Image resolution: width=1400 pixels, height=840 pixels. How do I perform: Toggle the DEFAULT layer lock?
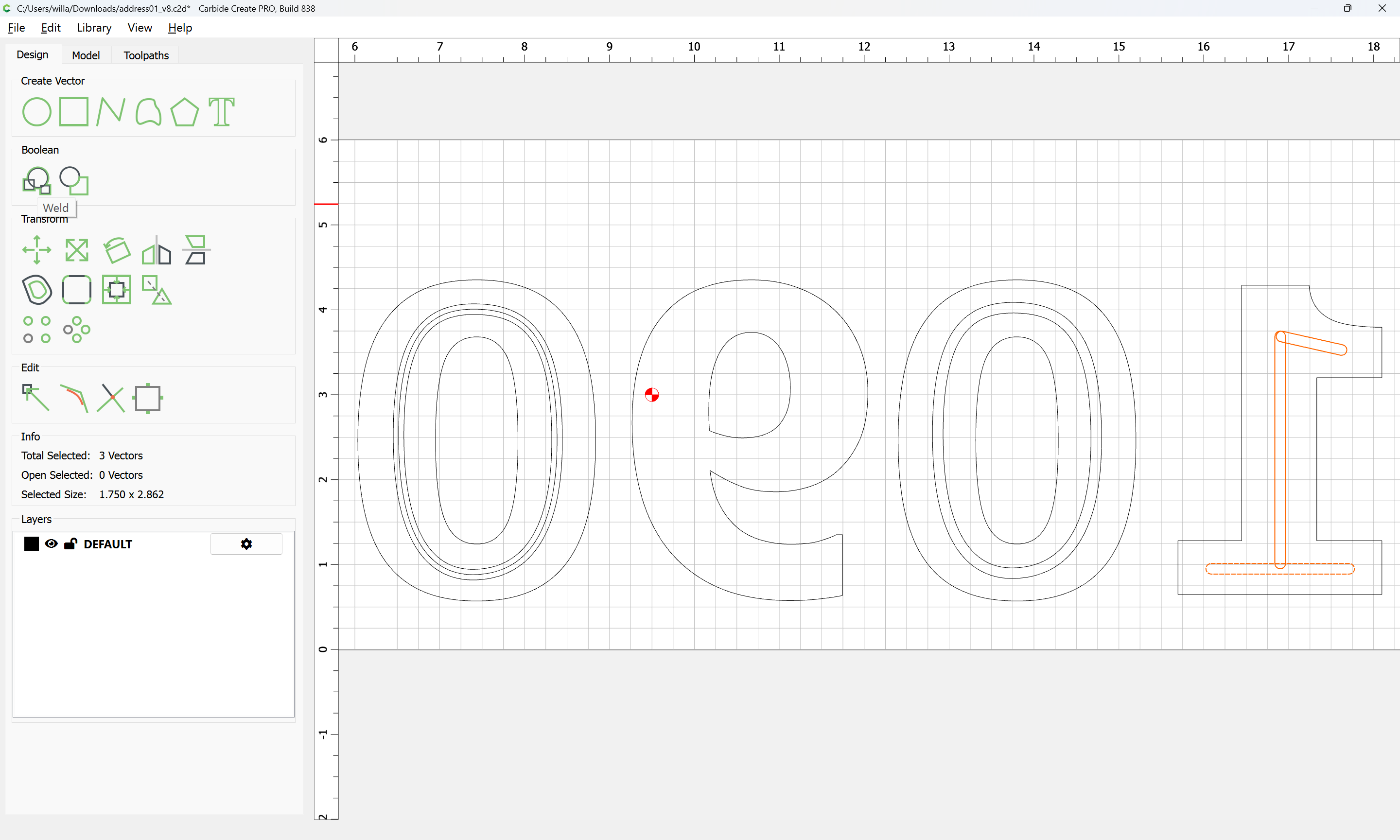[x=70, y=544]
